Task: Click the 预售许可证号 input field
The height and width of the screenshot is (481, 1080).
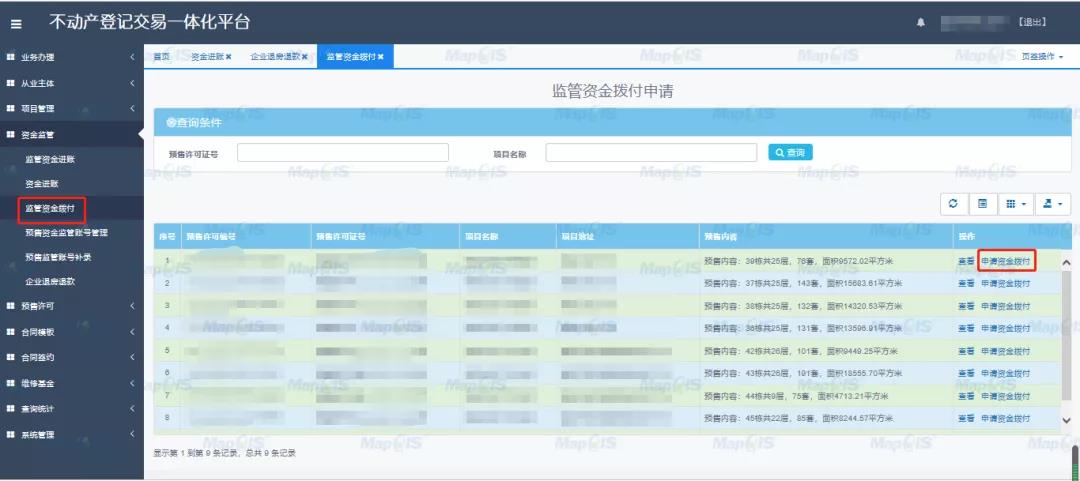Action: (x=342, y=153)
